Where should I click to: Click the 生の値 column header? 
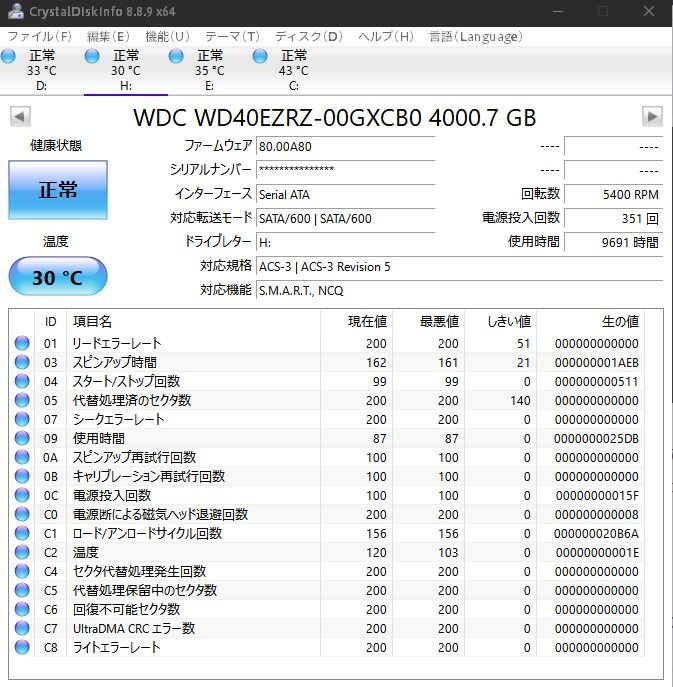590,322
